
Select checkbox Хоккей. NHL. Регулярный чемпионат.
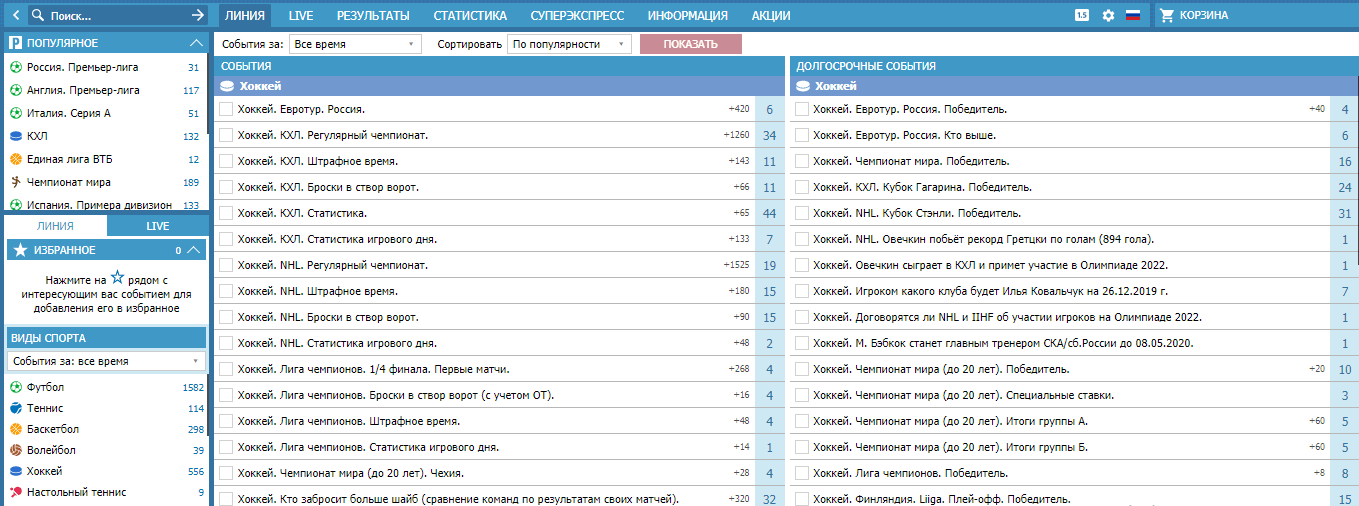click(x=226, y=265)
